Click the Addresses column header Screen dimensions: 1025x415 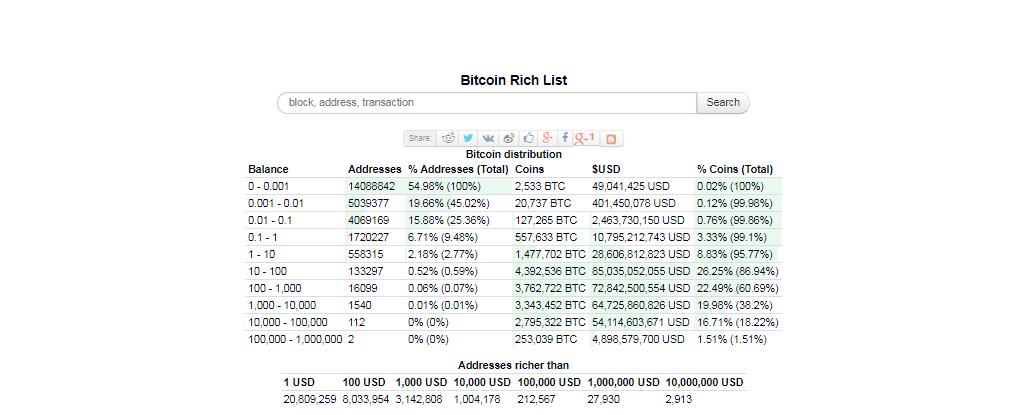pyautogui.click(x=375, y=169)
